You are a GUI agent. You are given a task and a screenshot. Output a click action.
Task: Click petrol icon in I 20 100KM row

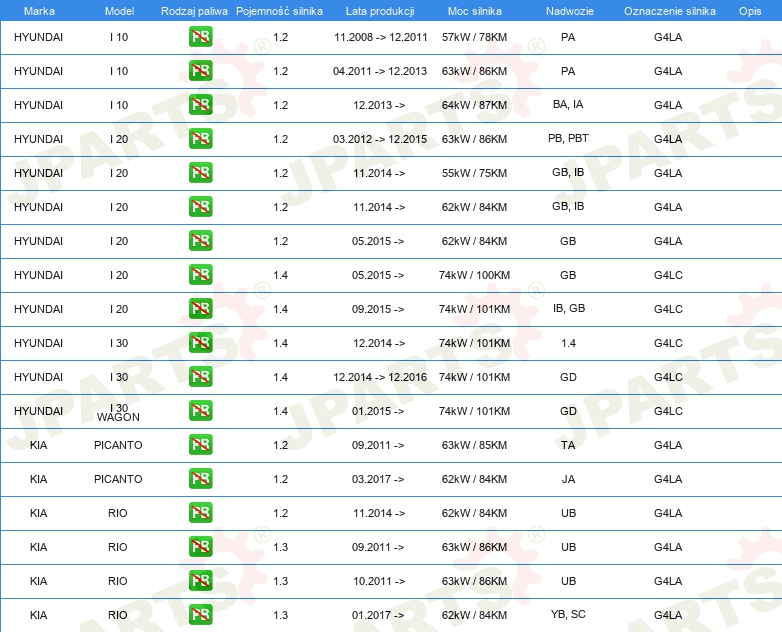pos(200,274)
